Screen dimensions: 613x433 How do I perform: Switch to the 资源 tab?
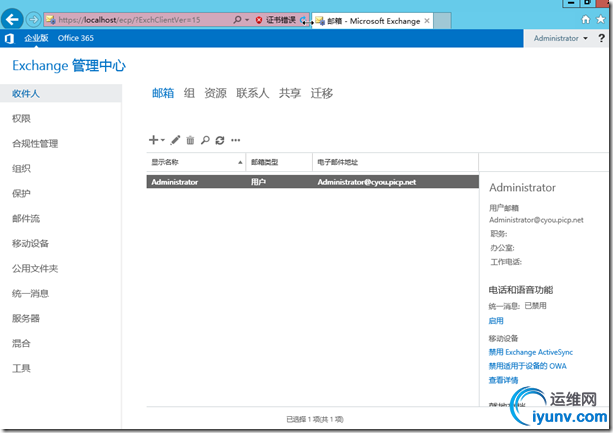click(x=215, y=93)
